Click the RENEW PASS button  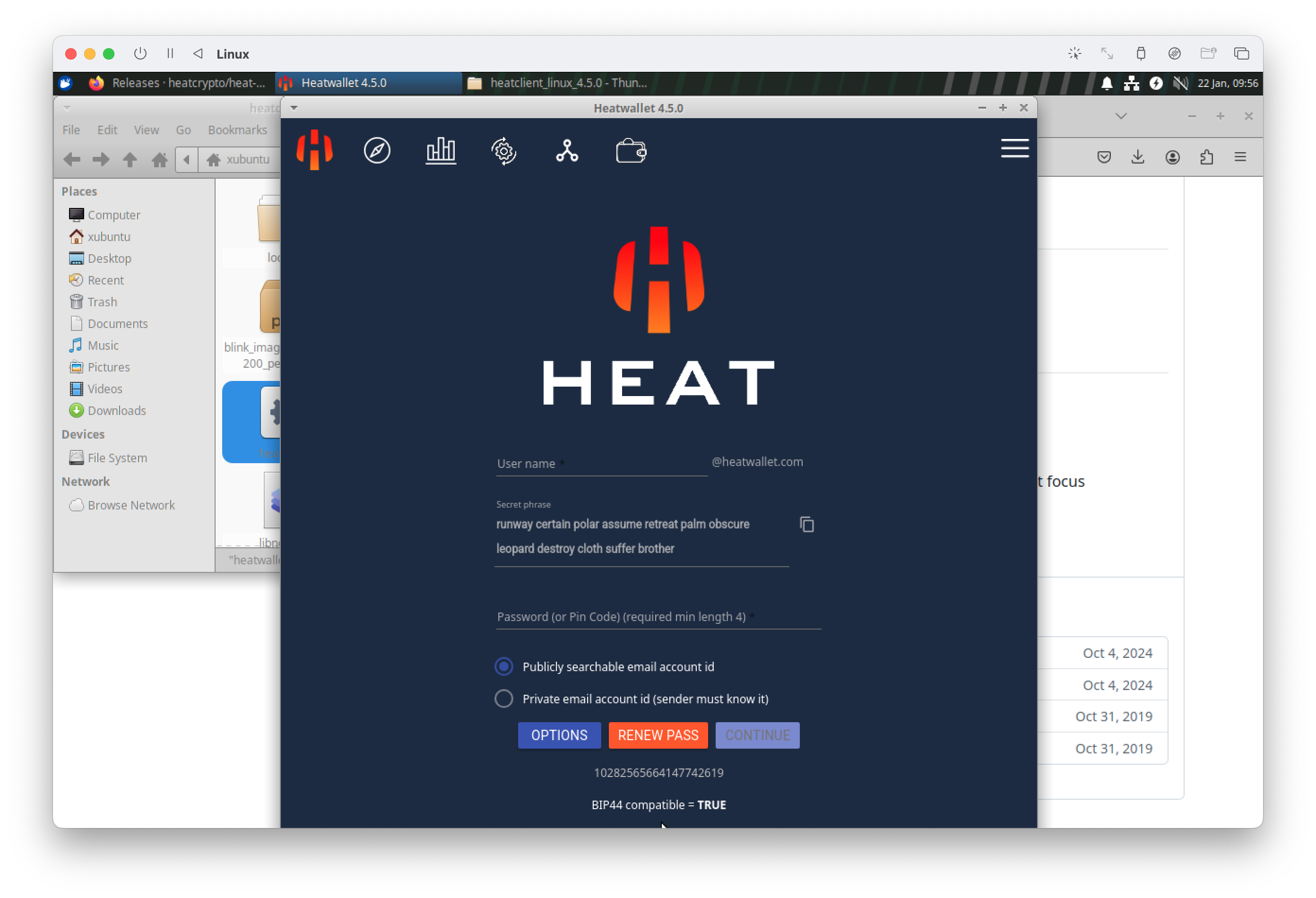pos(658,735)
